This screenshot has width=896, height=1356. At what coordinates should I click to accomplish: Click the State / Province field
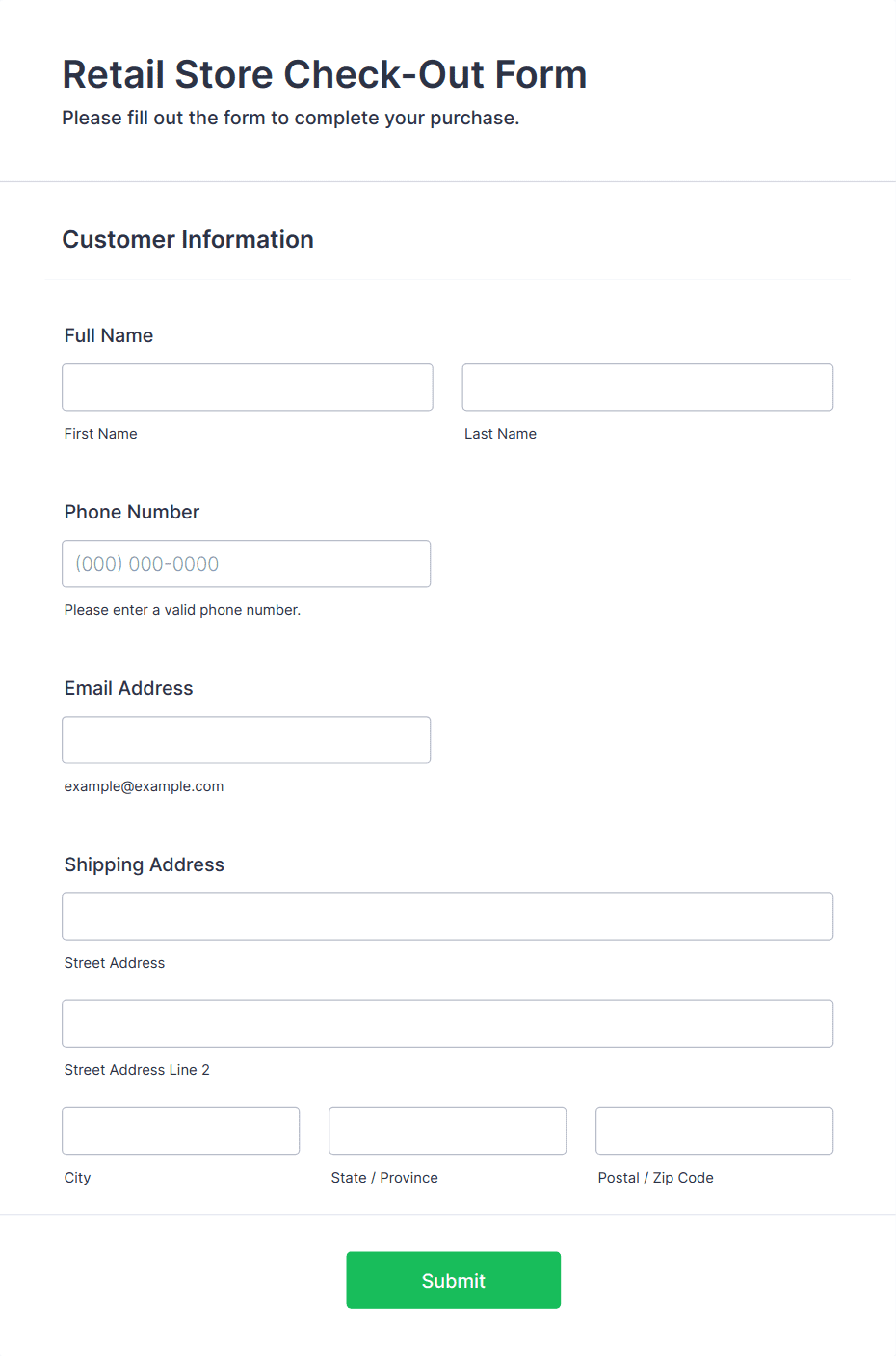pyautogui.click(x=448, y=1130)
